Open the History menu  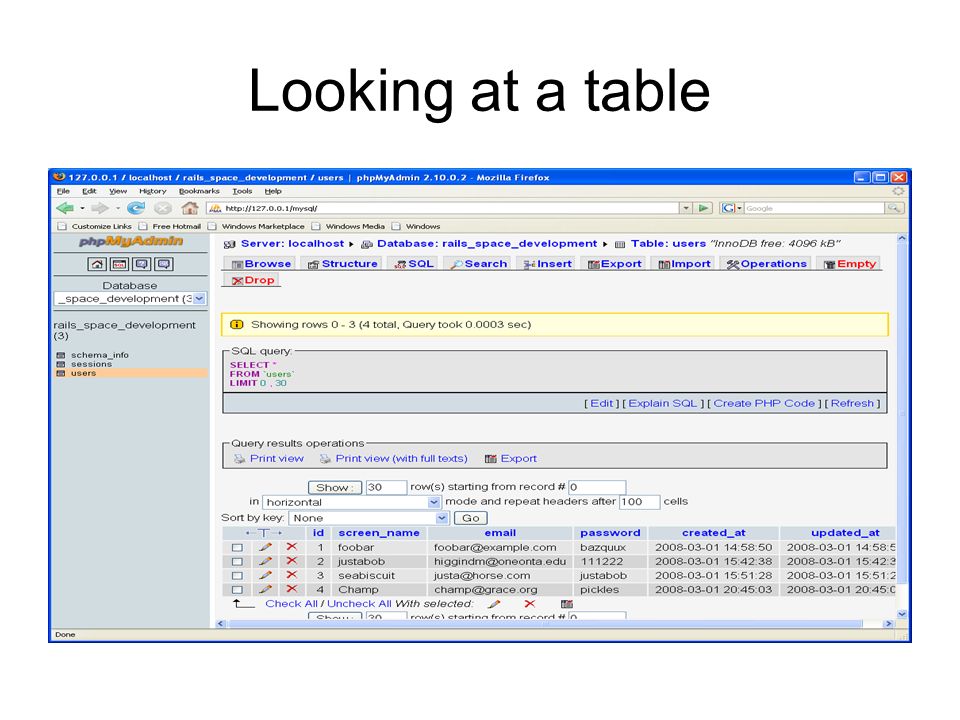(x=152, y=191)
